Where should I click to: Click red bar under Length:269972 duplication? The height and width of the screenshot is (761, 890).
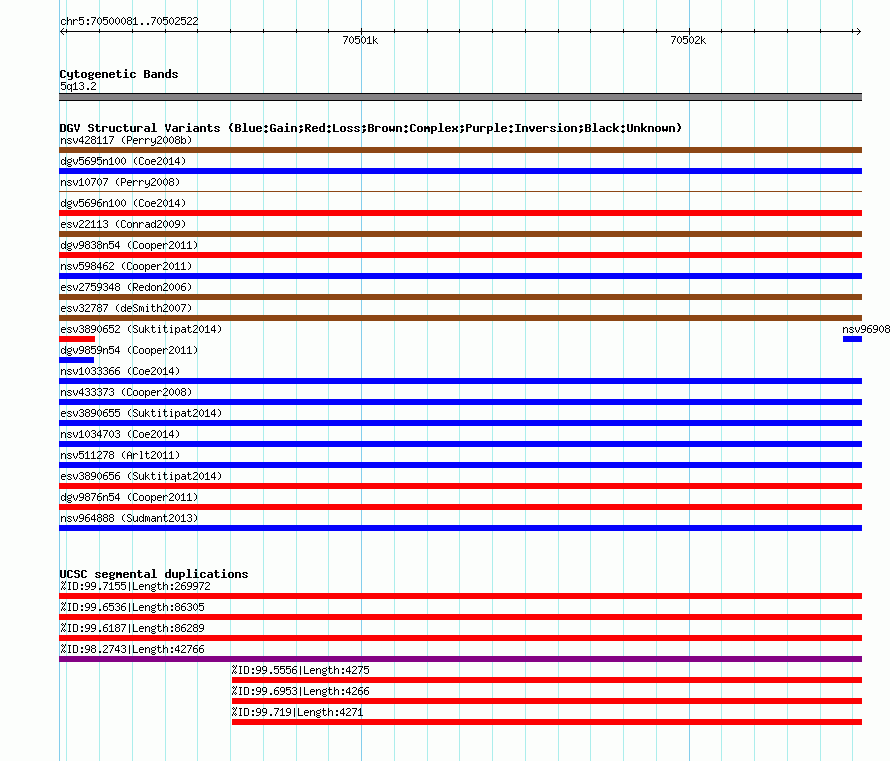pyautogui.click(x=460, y=596)
